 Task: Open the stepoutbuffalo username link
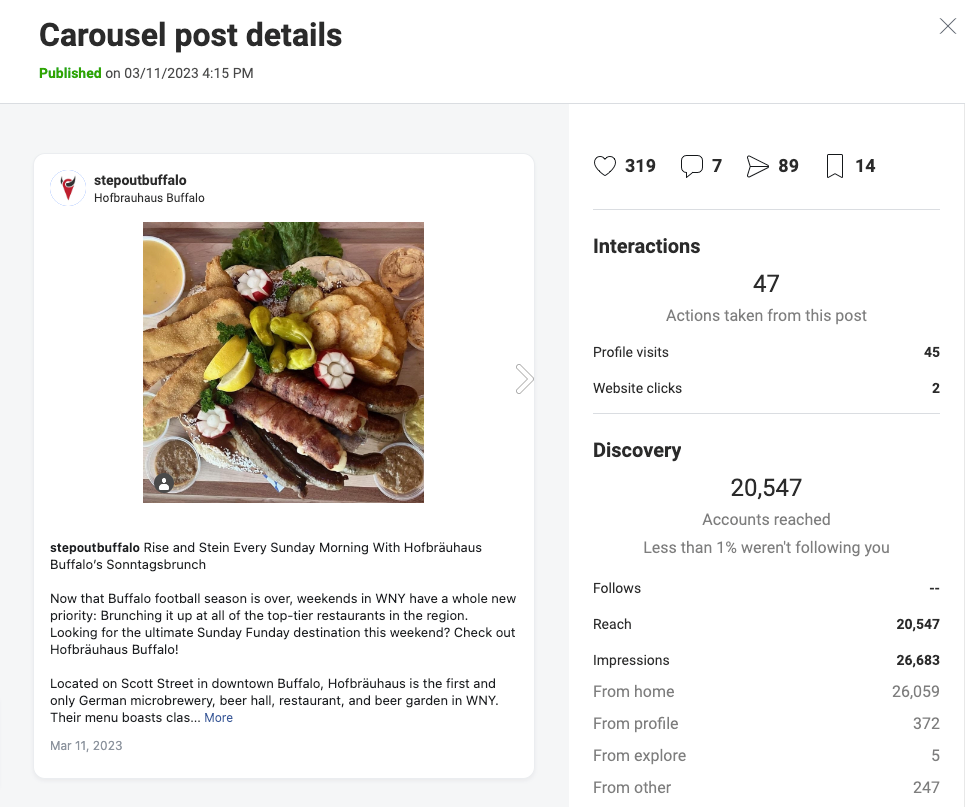pos(140,180)
